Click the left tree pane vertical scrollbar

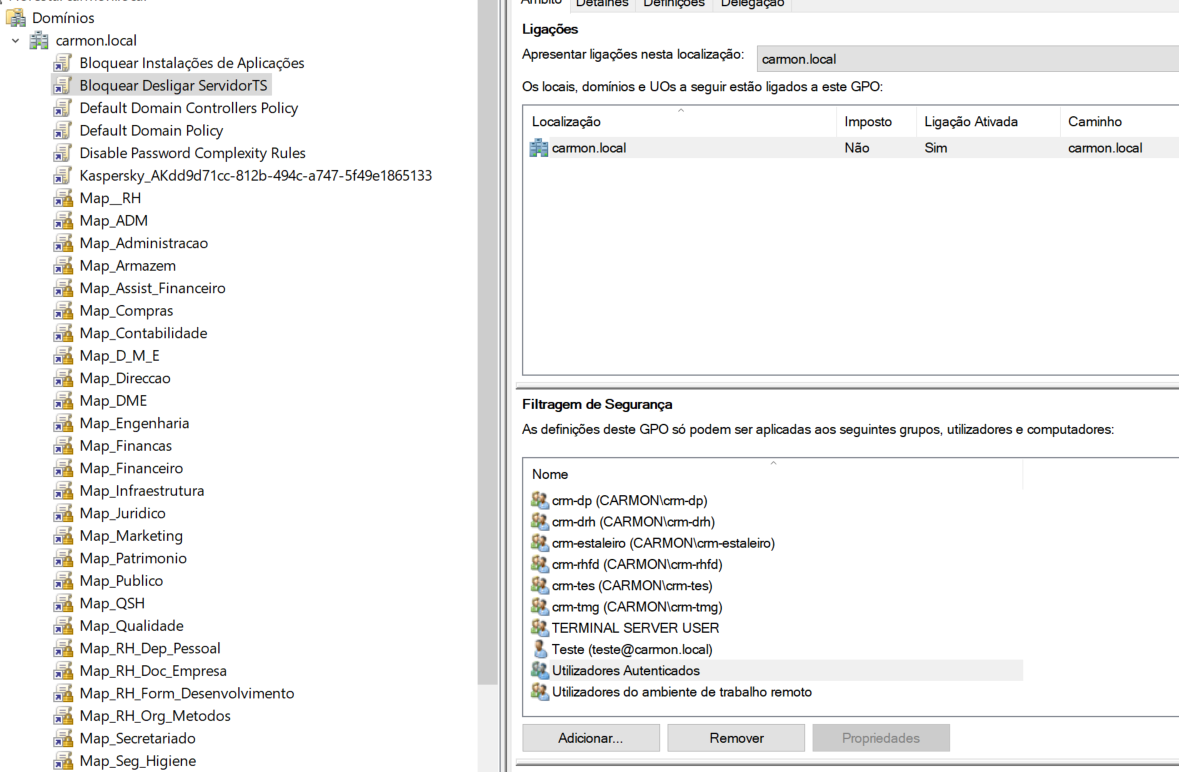click(487, 342)
